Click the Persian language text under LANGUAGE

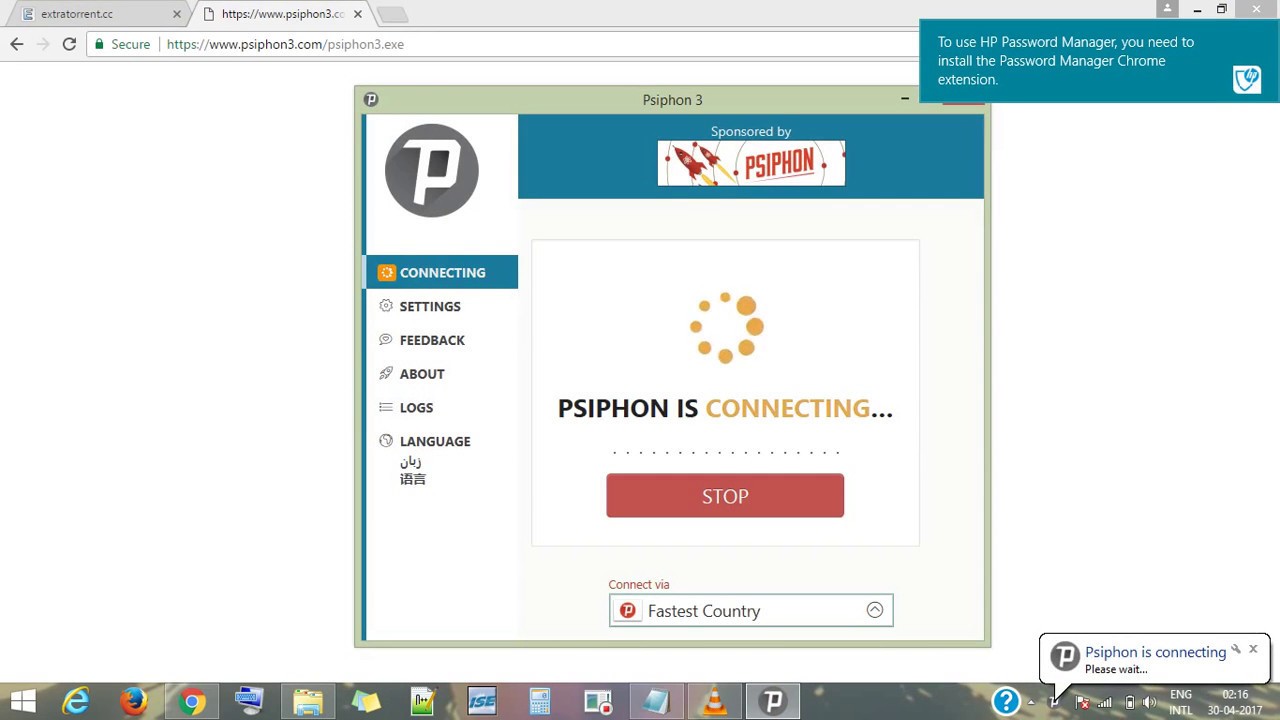click(x=411, y=461)
